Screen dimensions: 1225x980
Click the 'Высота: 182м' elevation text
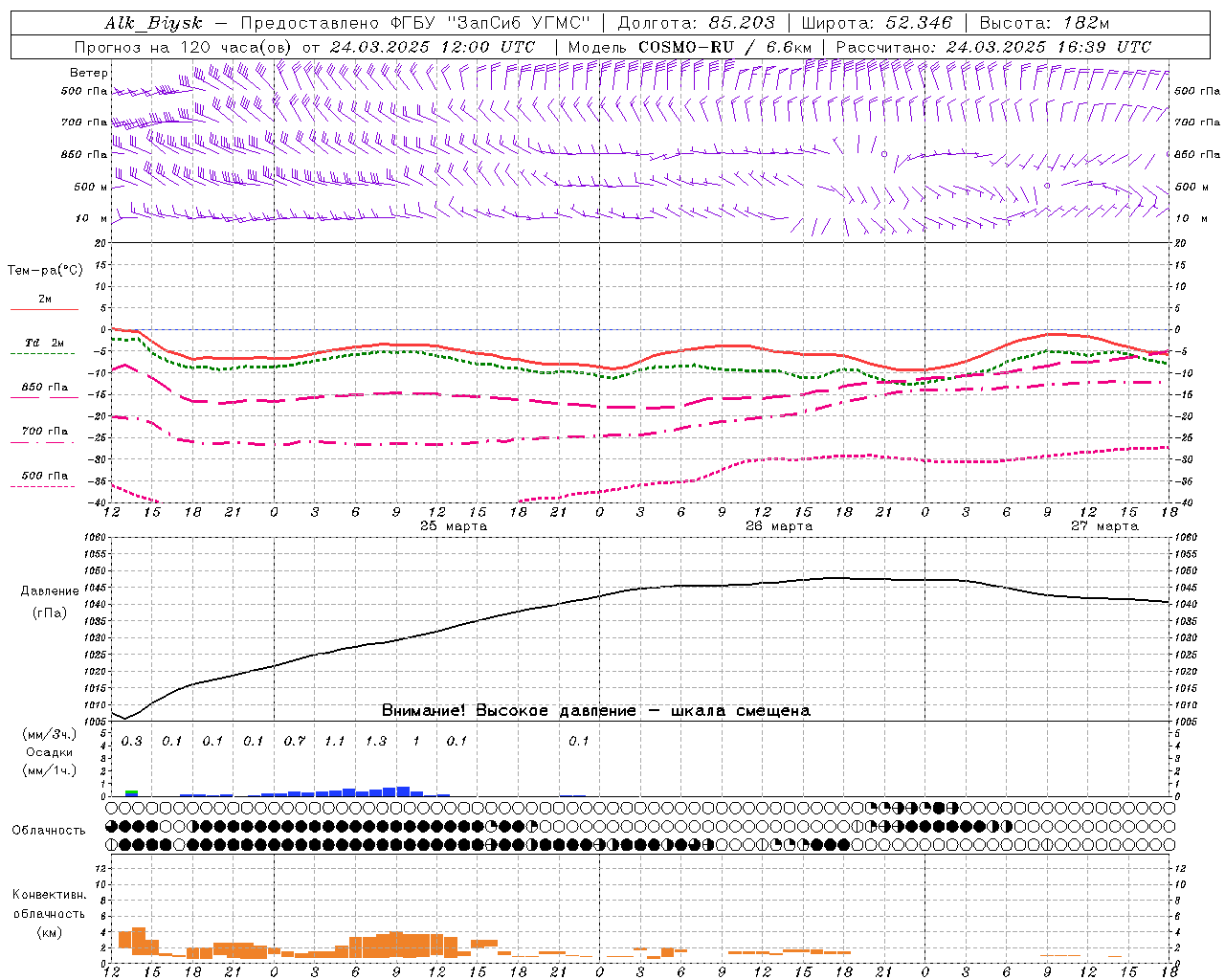click(1044, 23)
